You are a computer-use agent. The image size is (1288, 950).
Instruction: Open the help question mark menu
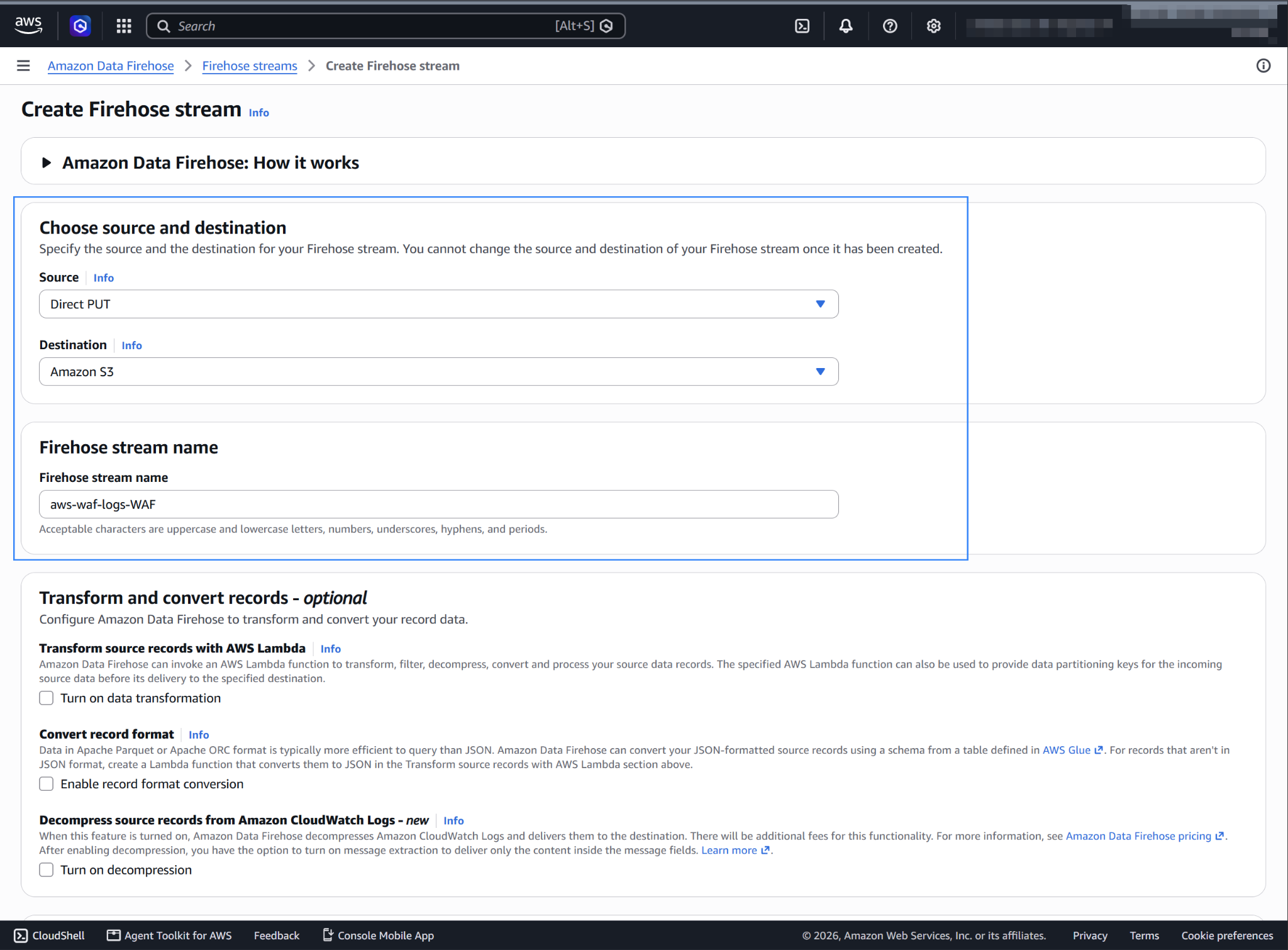tap(890, 26)
